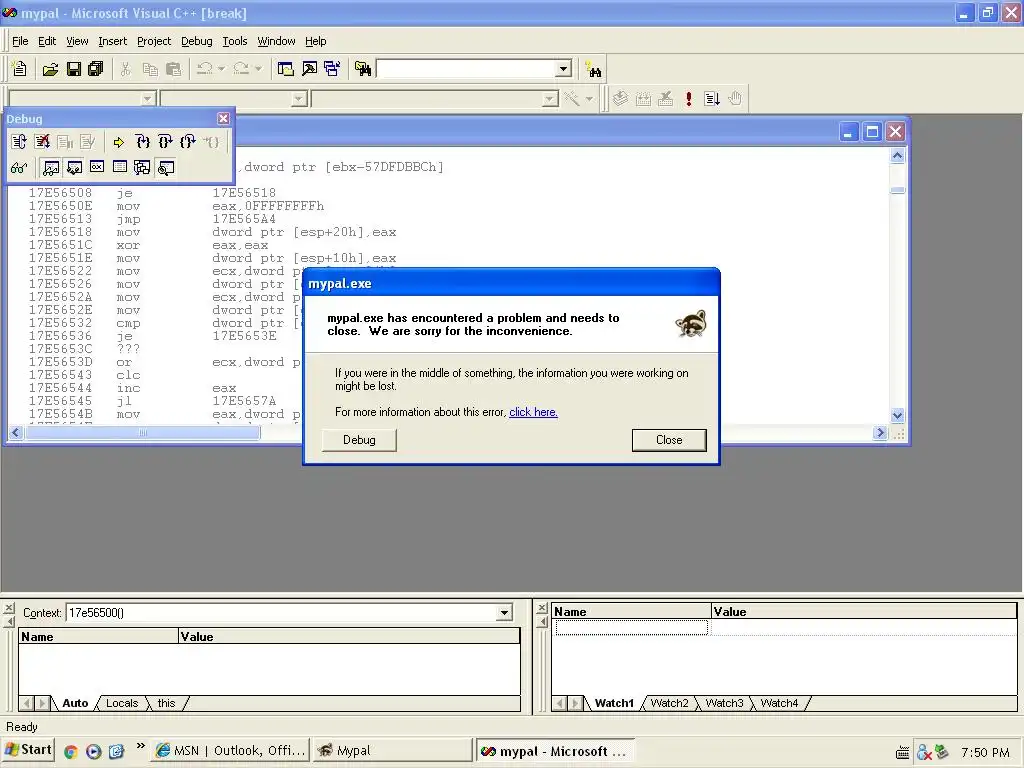Click the Build toolbar icon
Image resolution: width=1024 pixels, height=768 pixels.
tap(643, 99)
